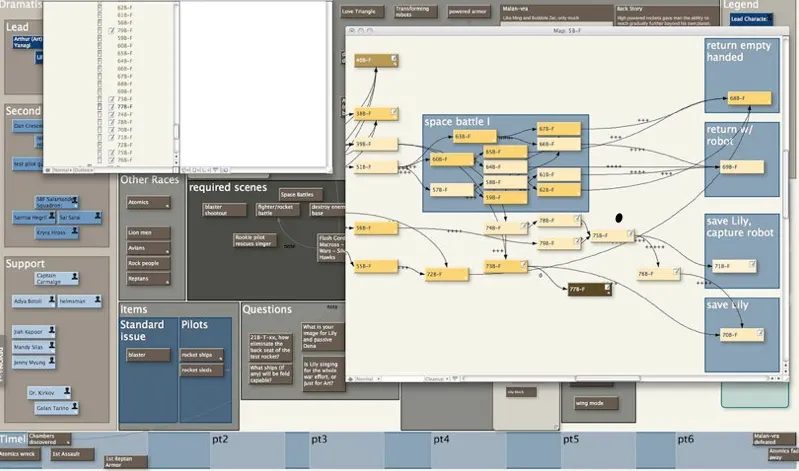
Task: Click the person badge on Adya Botoli note
Action: click(x=51, y=300)
